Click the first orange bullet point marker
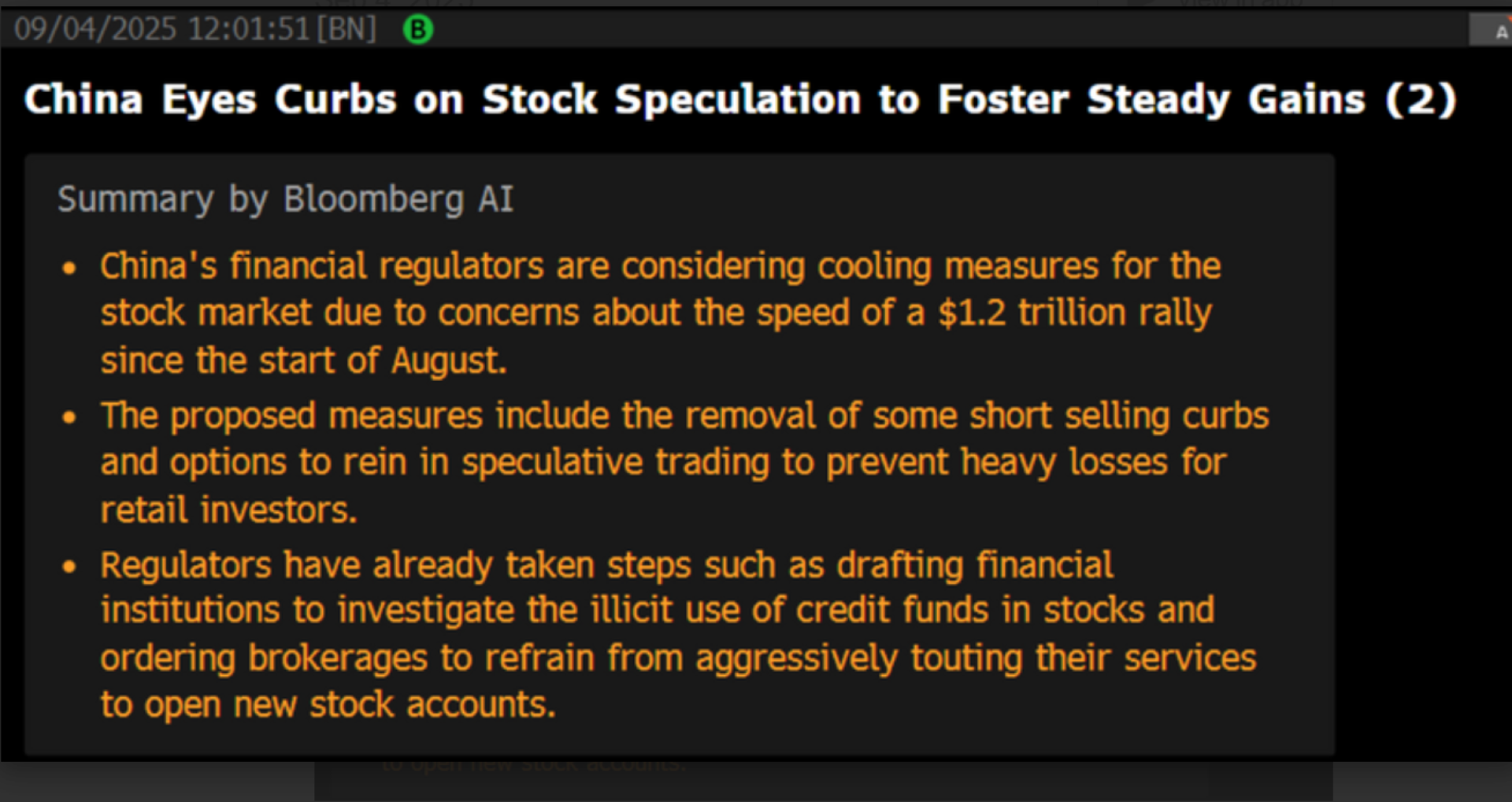Viewport: 1512px width, 802px height. [x=69, y=268]
